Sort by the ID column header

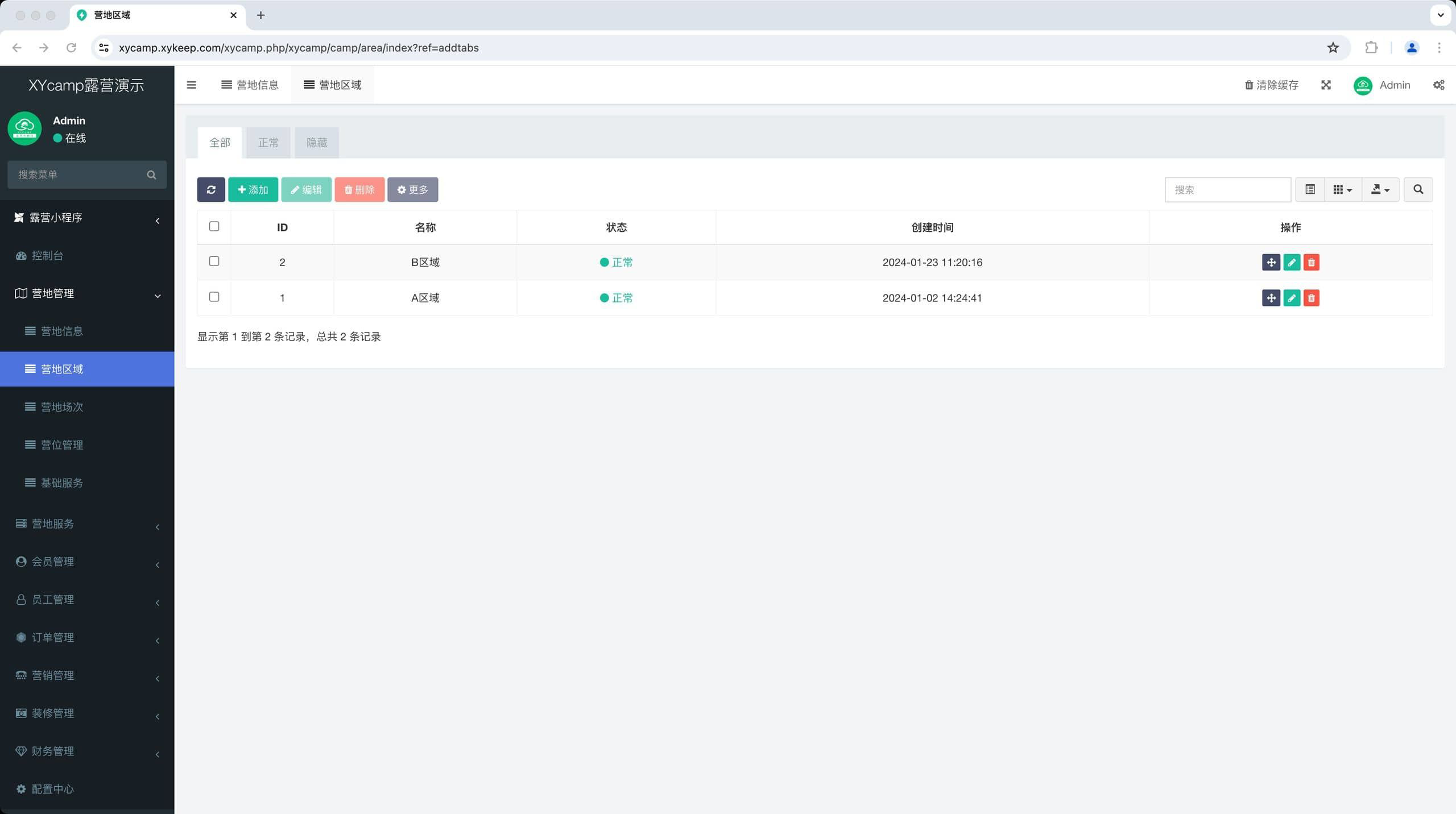point(282,227)
